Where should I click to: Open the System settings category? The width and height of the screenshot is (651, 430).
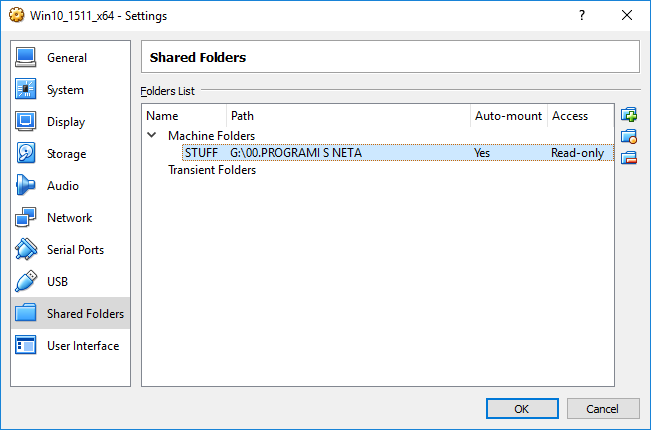click(65, 90)
